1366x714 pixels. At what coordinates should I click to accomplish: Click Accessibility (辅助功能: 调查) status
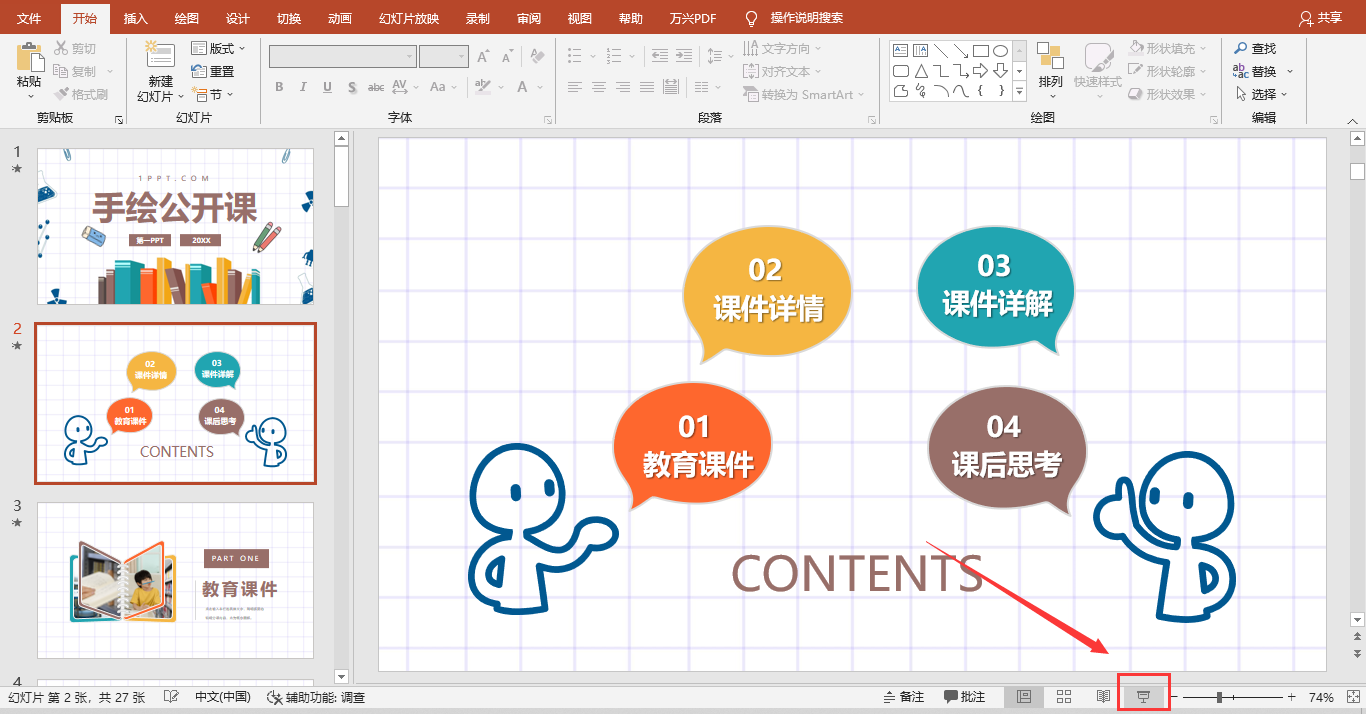click(316, 697)
